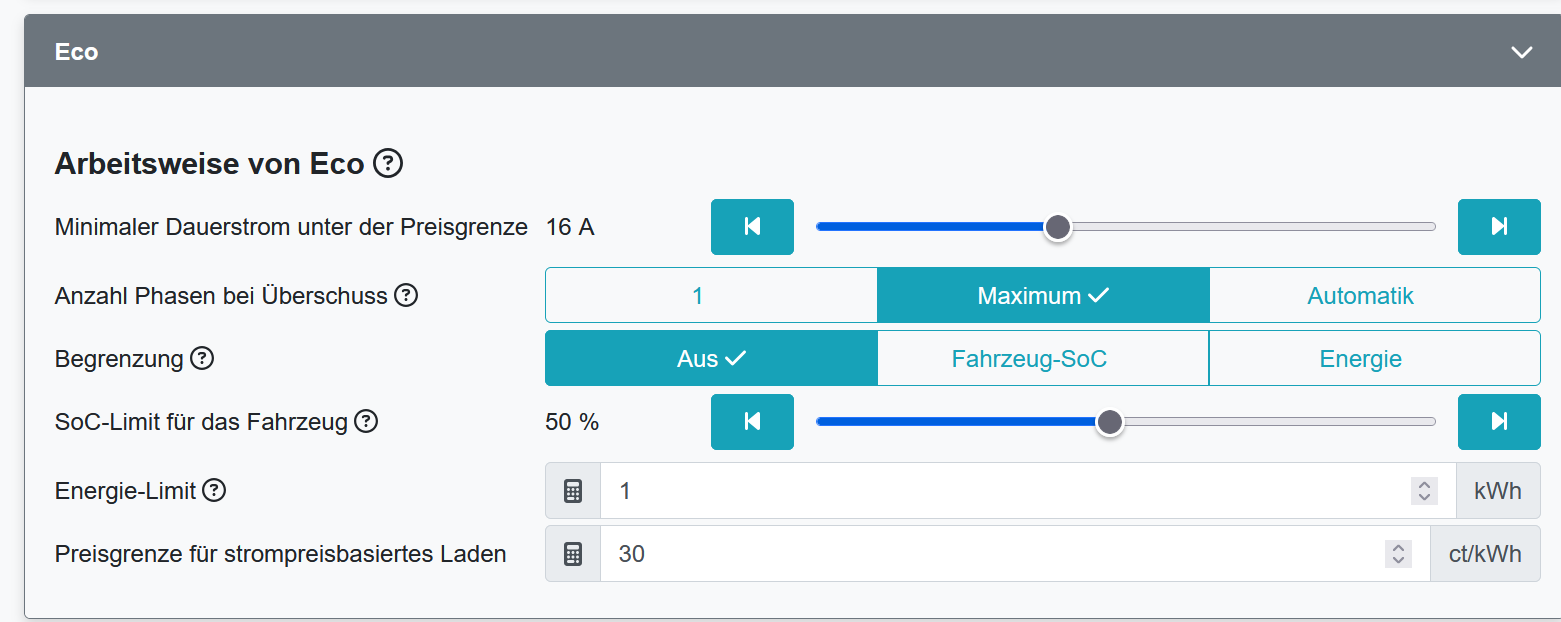This screenshot has height=622, width=1561.
Task: Show help tooltip for Begrenzung
Action: [202, 358]
